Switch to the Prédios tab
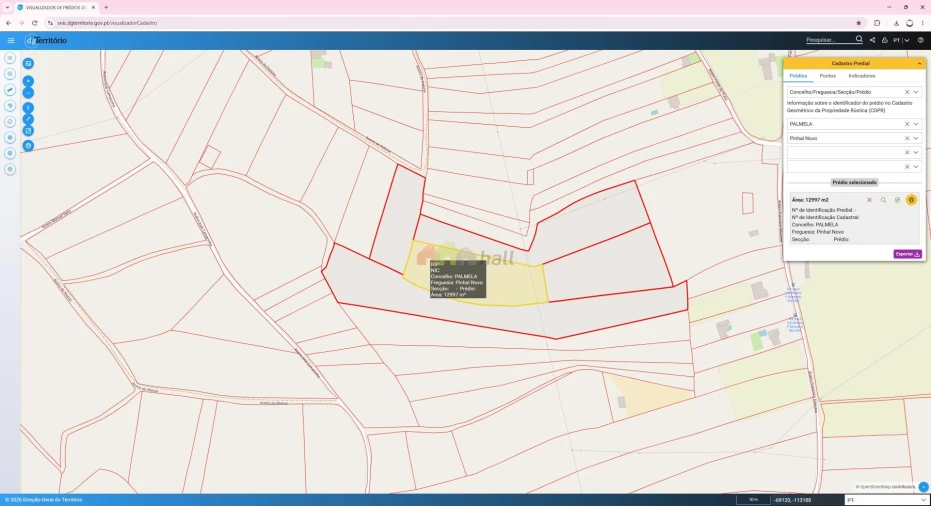The width and height of the screenshot is (931, 506). (798, 76)
